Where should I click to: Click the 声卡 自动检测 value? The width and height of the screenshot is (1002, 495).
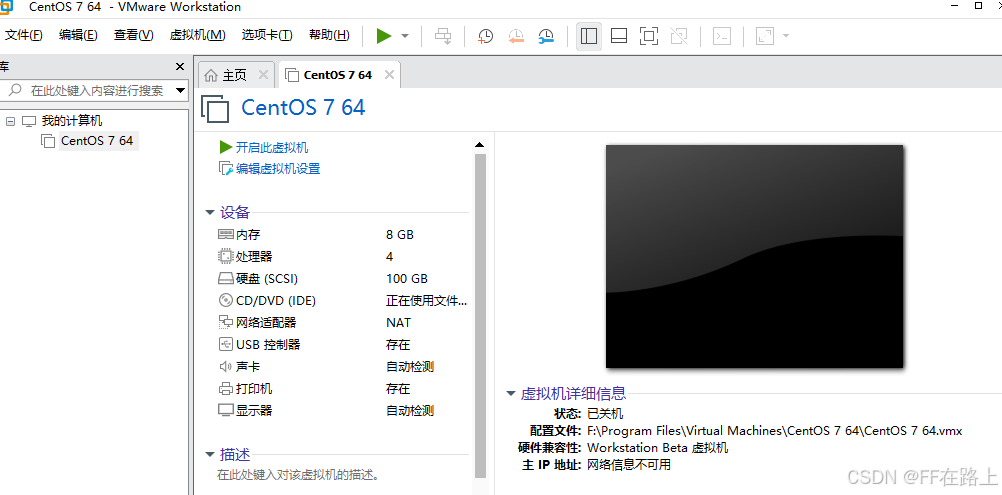(x=410, y=367)
